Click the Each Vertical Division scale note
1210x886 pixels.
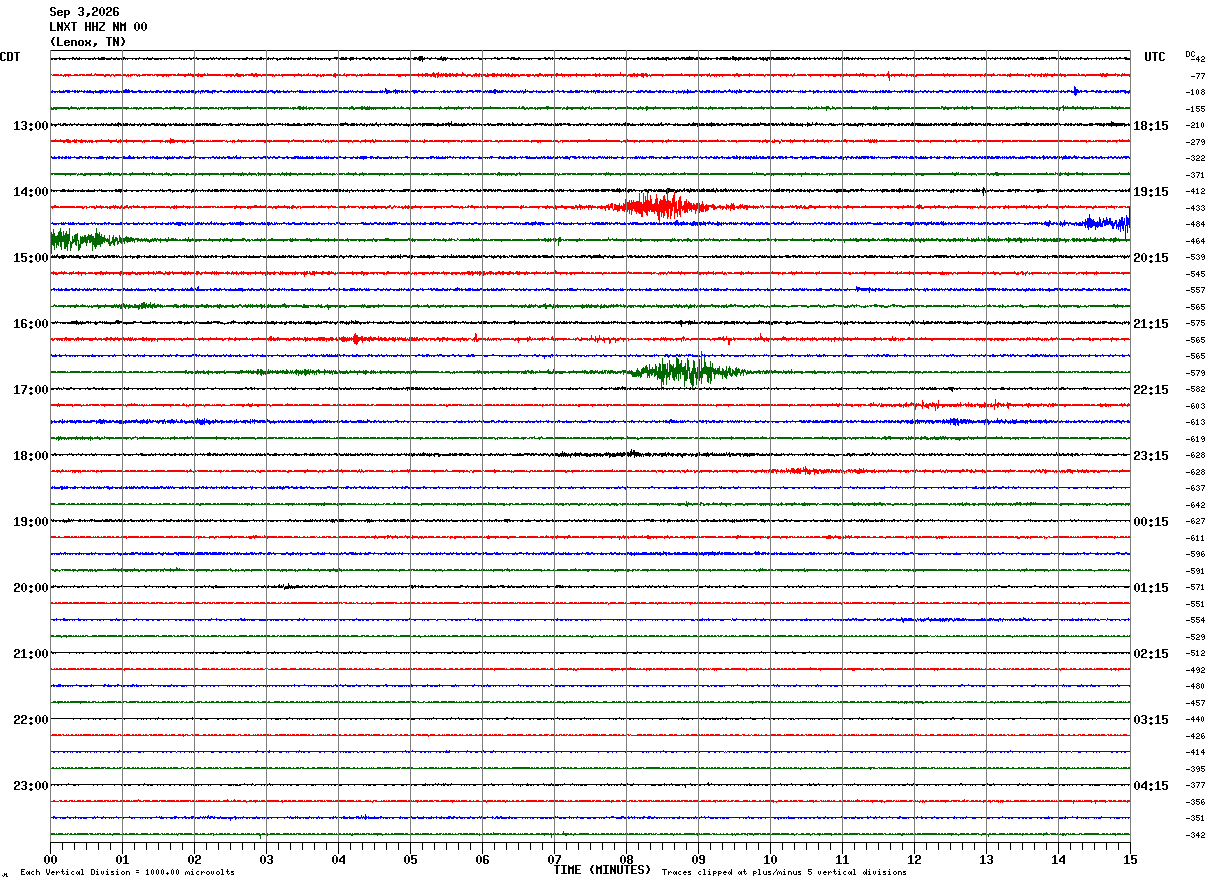(x=127, y=872)
